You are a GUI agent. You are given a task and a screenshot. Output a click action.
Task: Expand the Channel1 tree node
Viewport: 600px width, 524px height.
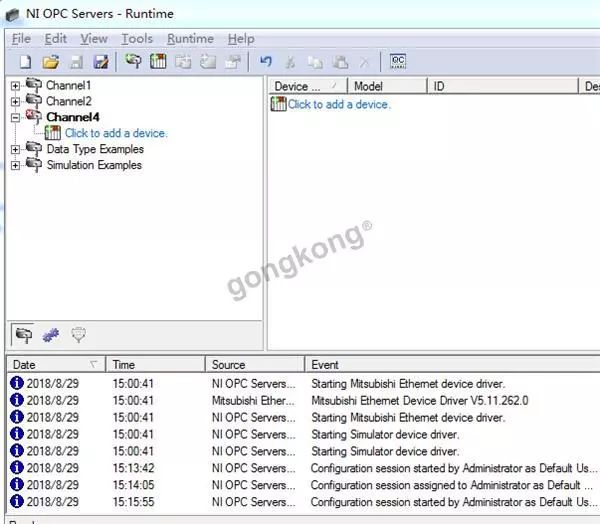coord(15,86)
